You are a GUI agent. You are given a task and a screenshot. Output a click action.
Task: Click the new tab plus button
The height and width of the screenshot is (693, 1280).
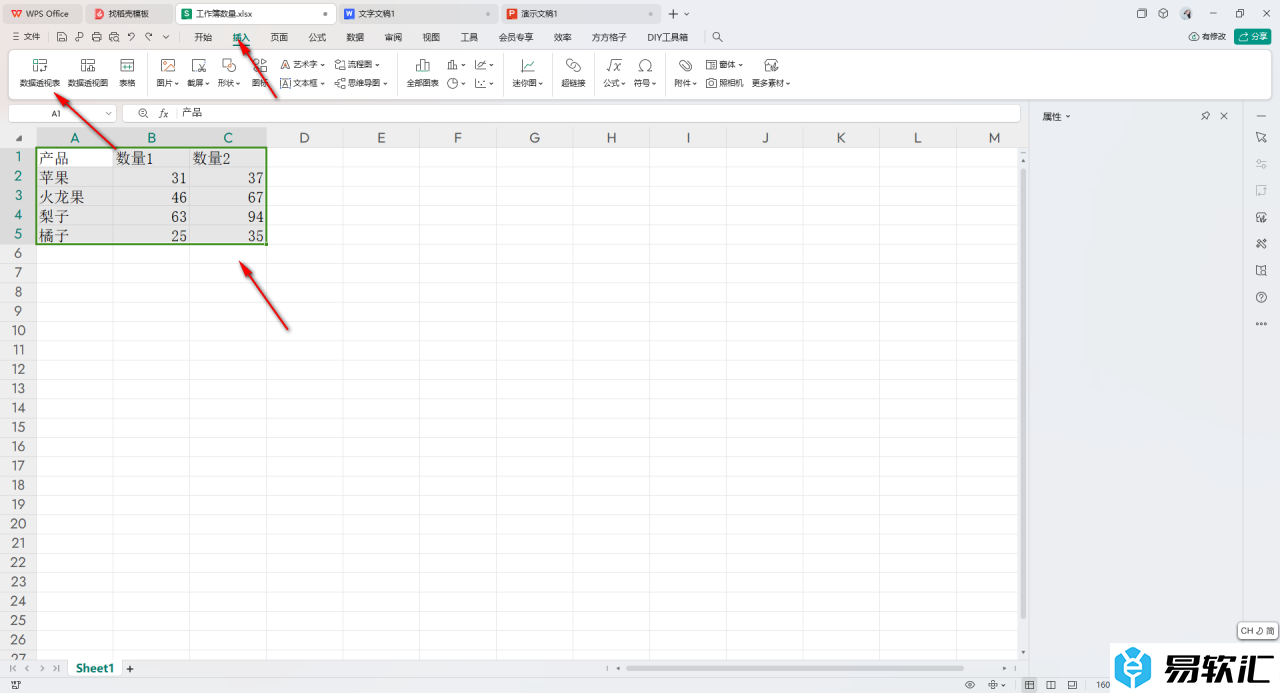[x=673, y=14]
